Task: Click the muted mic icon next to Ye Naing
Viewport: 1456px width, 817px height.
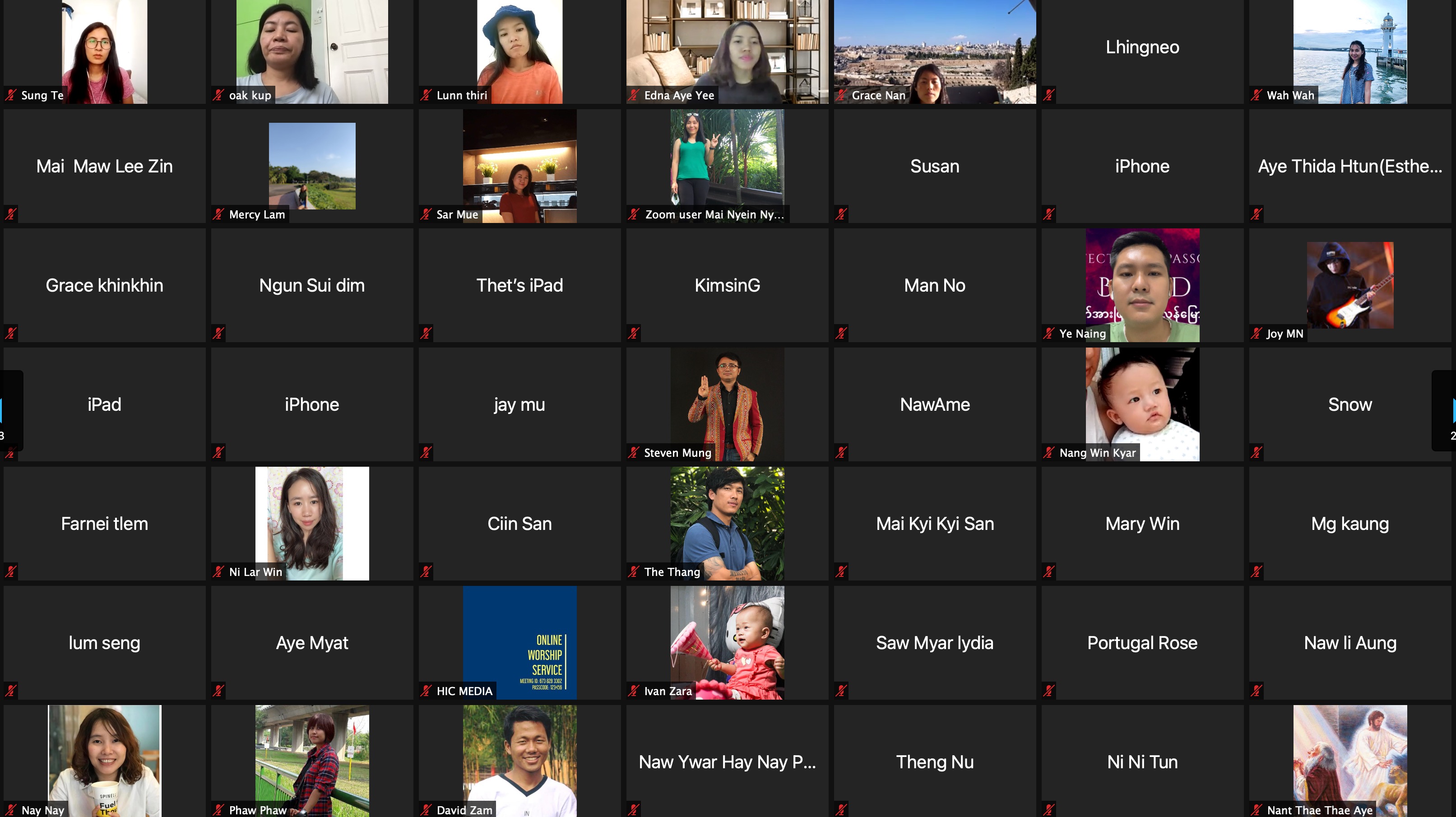Action: pyautogui.click(x=1050, y=334)
